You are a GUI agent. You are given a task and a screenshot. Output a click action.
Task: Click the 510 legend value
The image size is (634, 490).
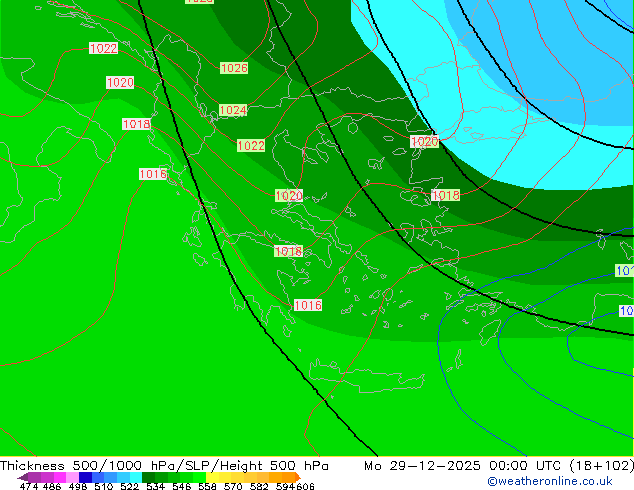tap(104, 486)
